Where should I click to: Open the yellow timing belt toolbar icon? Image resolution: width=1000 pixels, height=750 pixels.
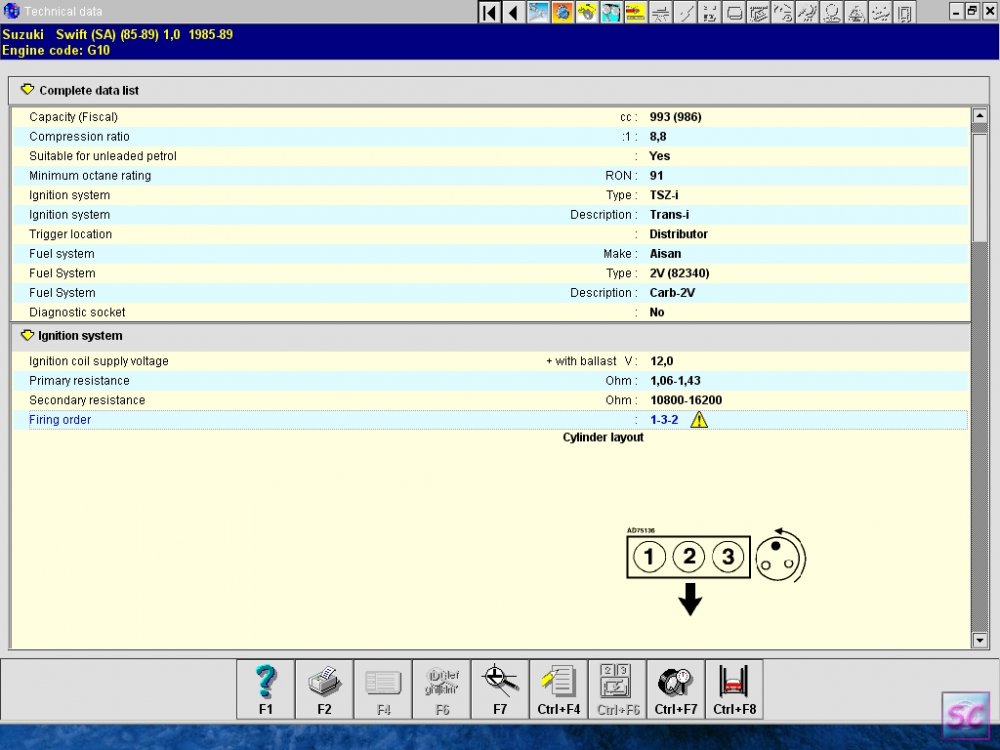pyautogui.click(x=587, y=12)
